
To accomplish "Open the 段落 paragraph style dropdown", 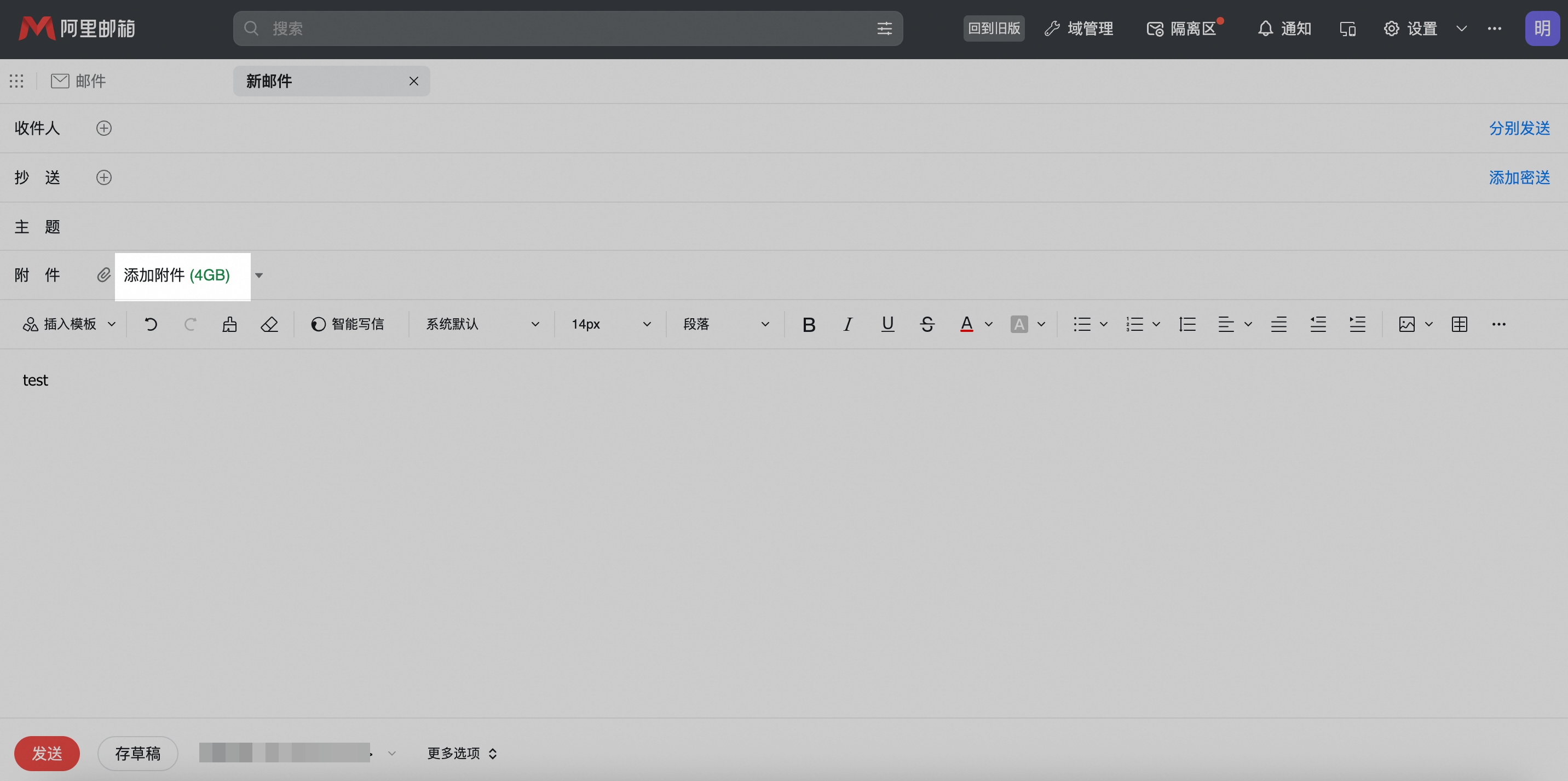I will pos(725,324).
